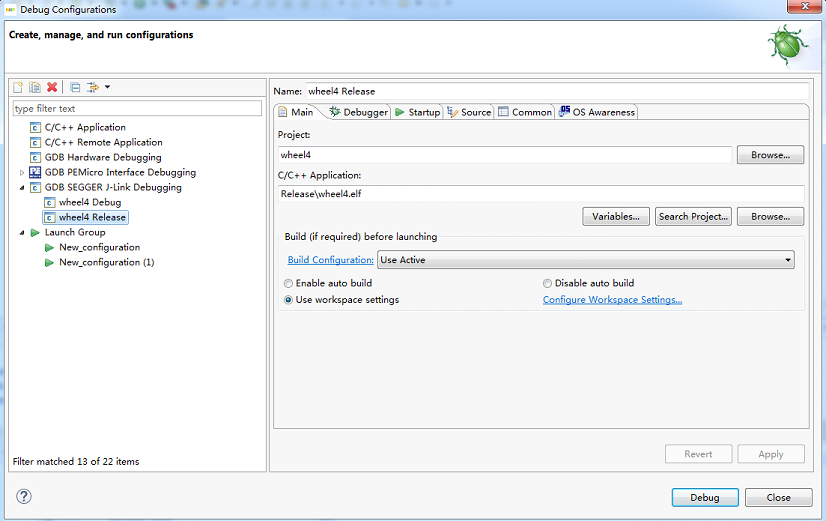The image size is (826, 521).
Task: Collapse GDB SEGGER J-Link Debugging node
Action: click(x=22, y=187)
